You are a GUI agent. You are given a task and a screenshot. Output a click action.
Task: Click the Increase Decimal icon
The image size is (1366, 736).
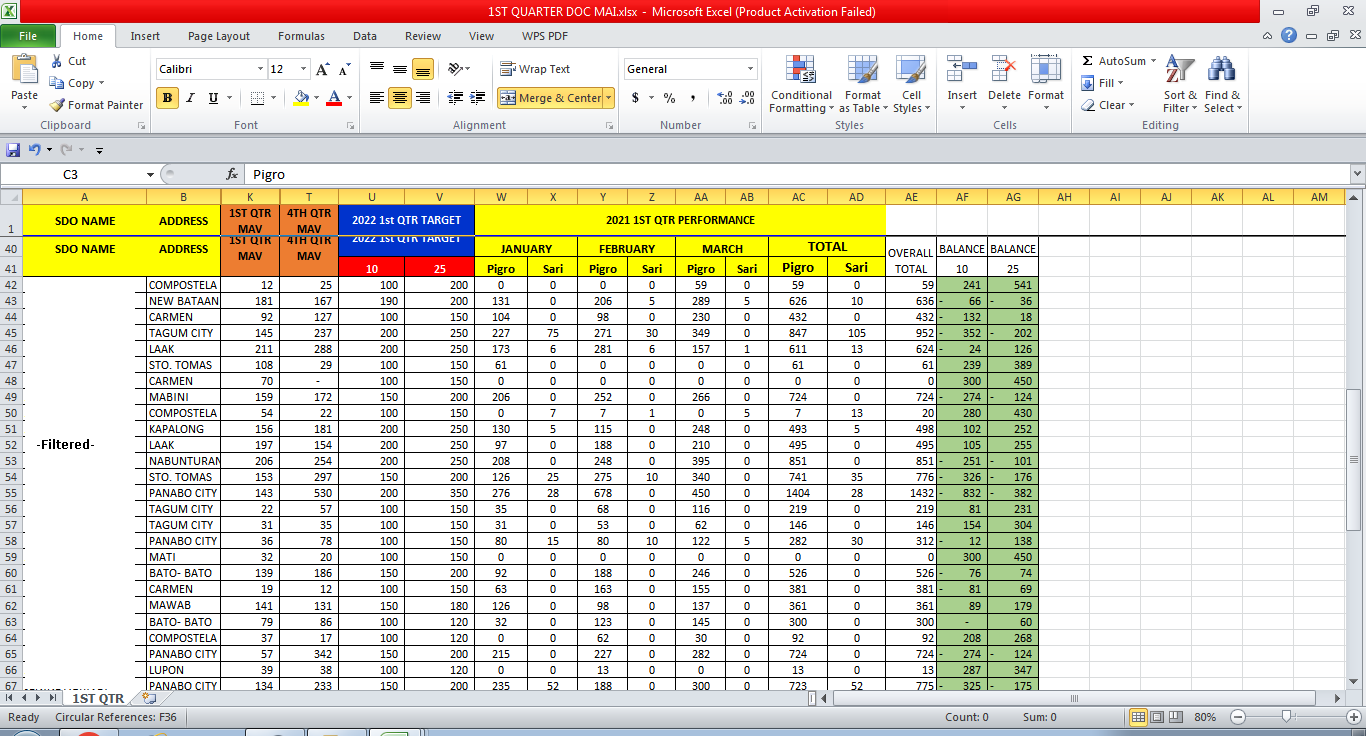(724, 98)
